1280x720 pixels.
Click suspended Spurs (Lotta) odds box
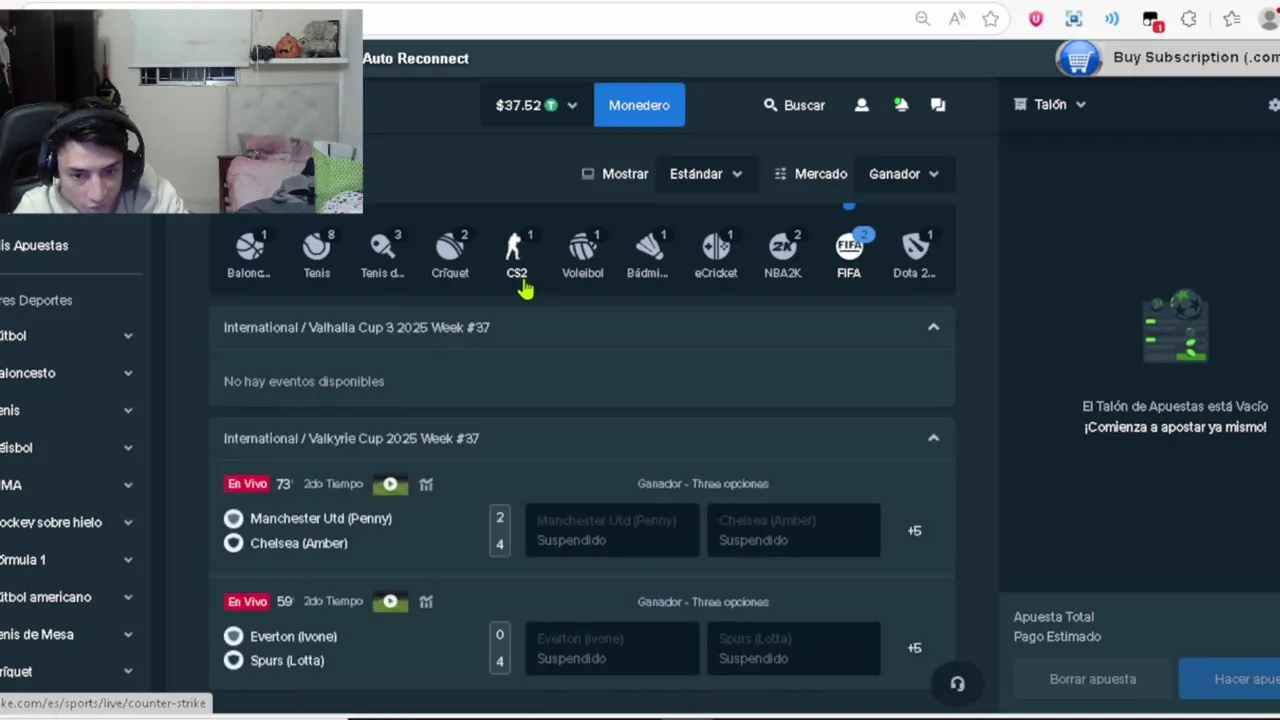(x=794, y=648)
